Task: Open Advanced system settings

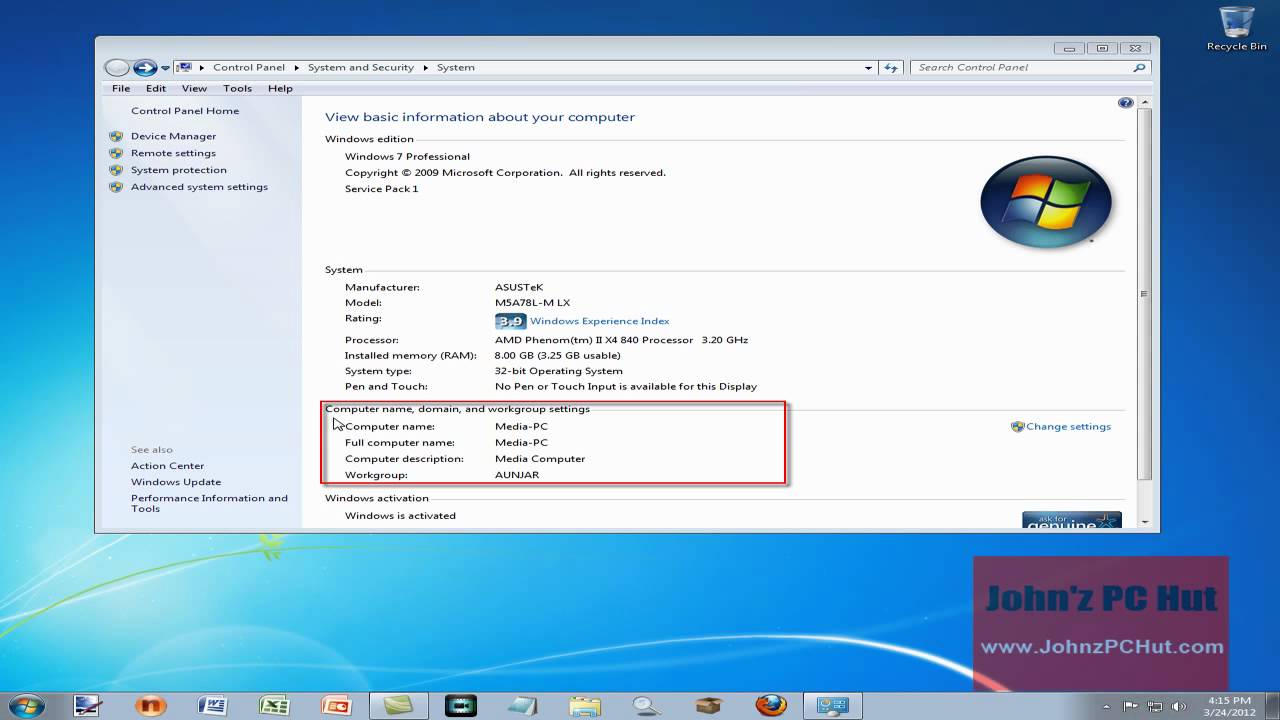Action: pos(199,187)
